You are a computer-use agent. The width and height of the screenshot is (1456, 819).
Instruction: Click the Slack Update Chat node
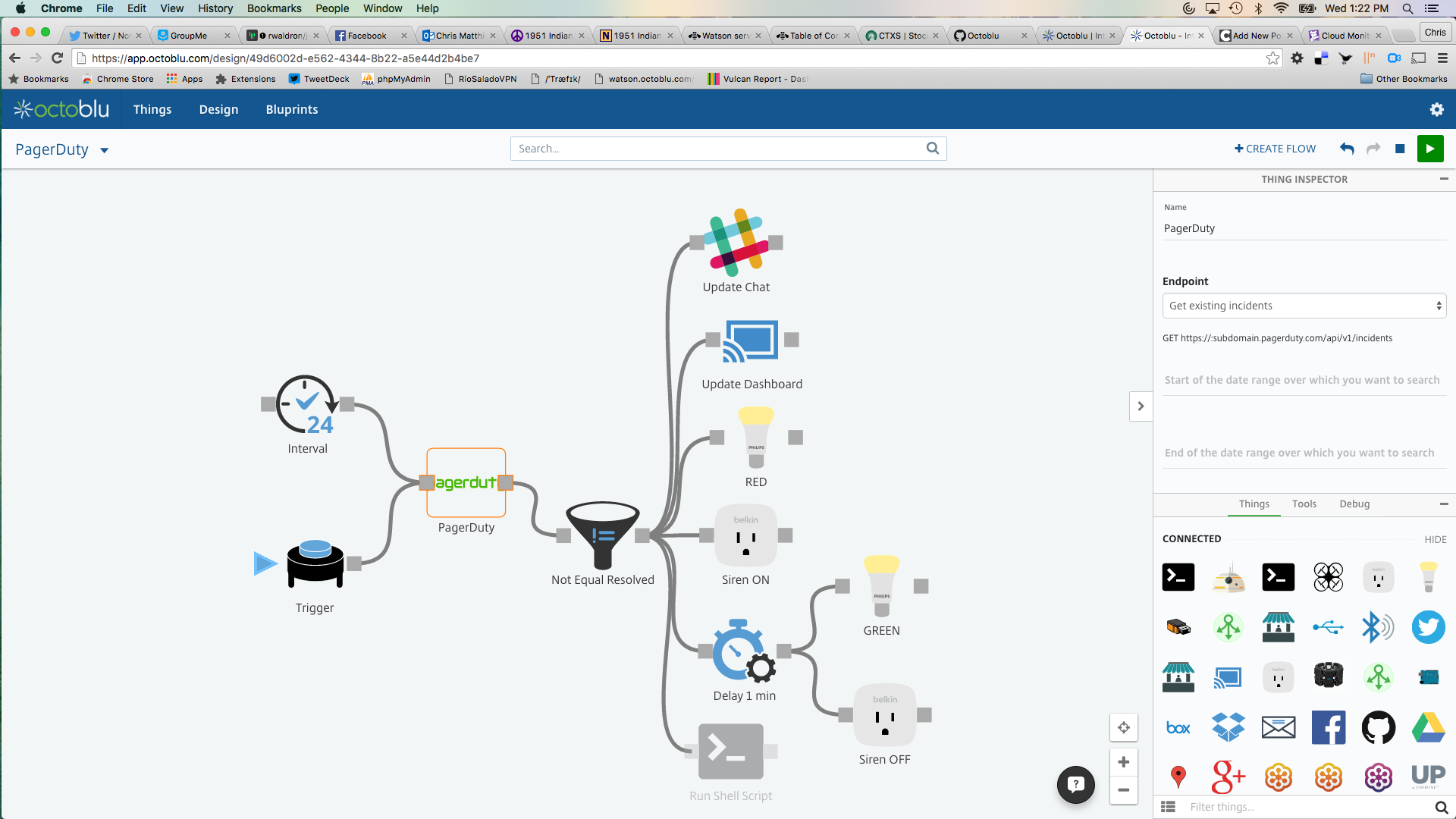tap(736, 243)
